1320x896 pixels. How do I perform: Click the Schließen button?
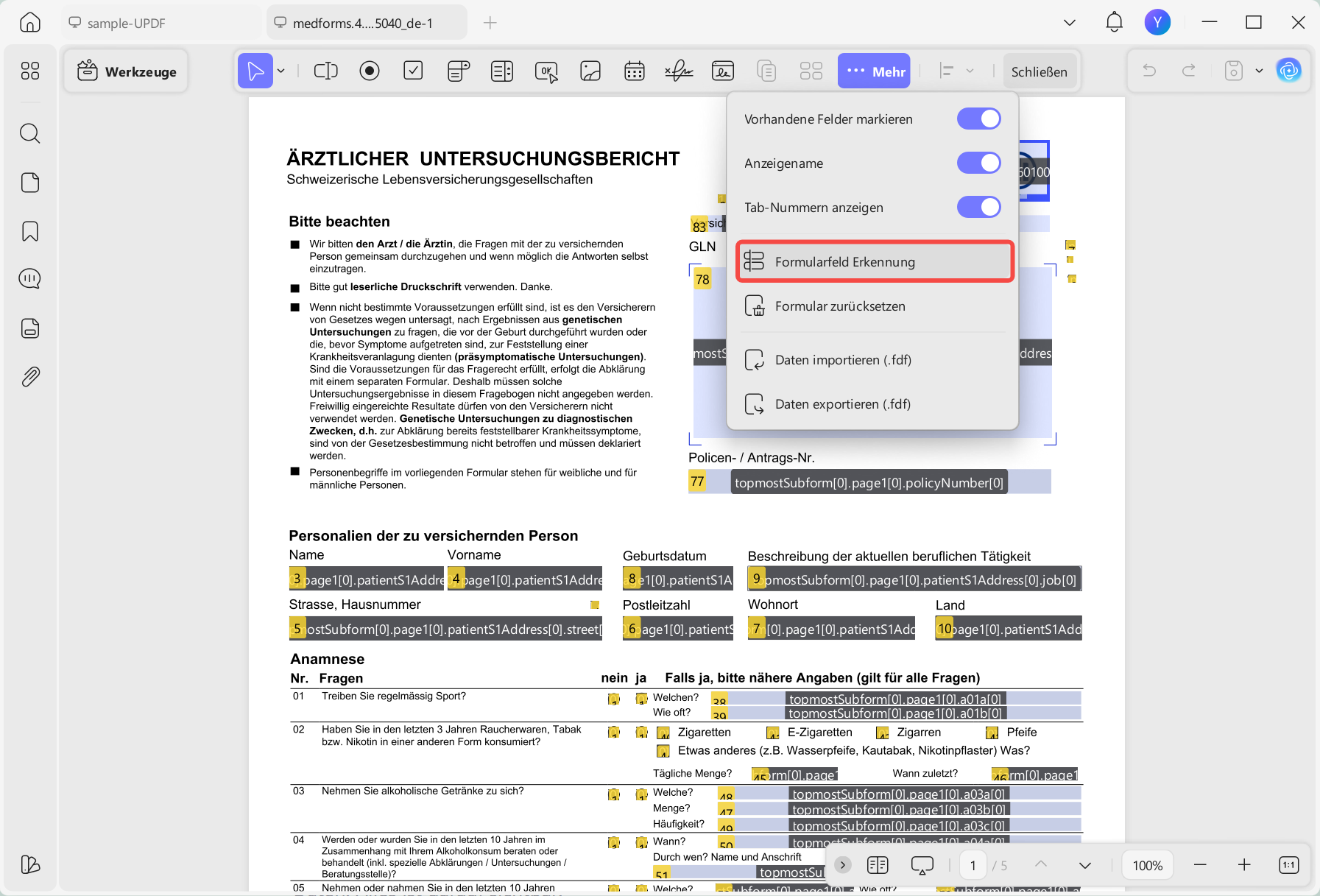[1039, 71]
